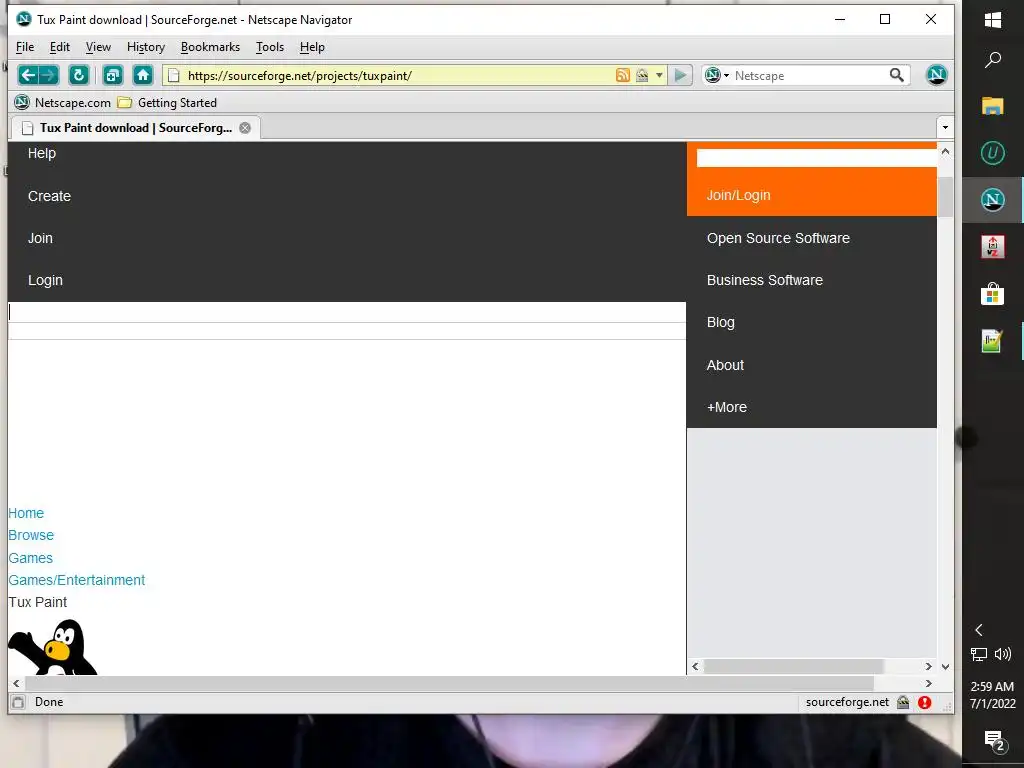Click the red warning icon in status bar
This screenshot has height=768, width=1024.
[x=924, y=702]
